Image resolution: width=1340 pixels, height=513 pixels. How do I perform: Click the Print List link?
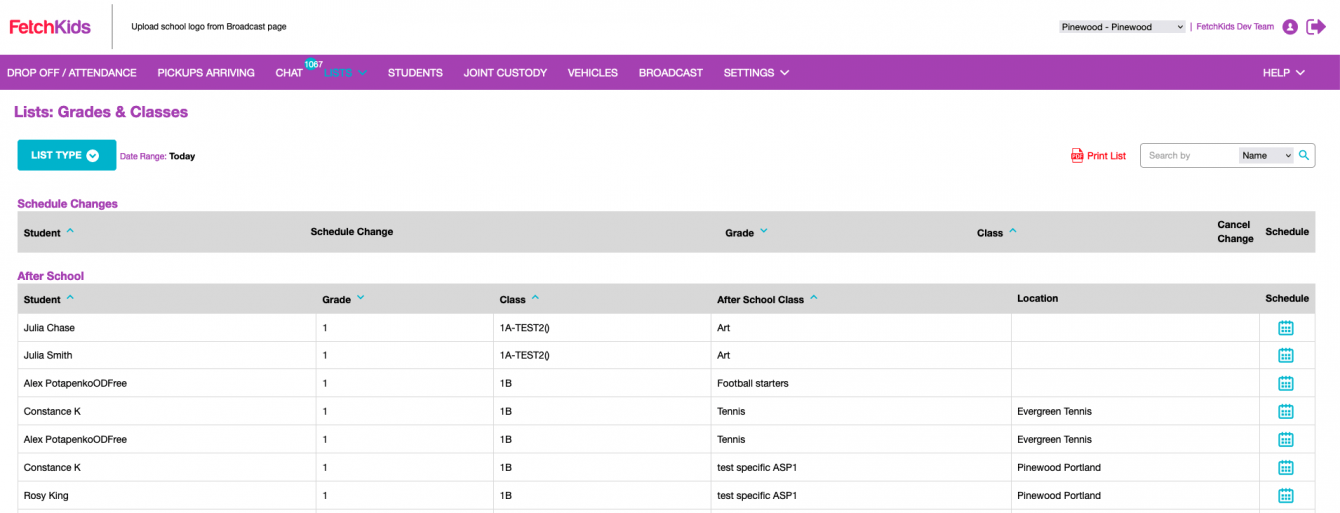point(1106,156)
